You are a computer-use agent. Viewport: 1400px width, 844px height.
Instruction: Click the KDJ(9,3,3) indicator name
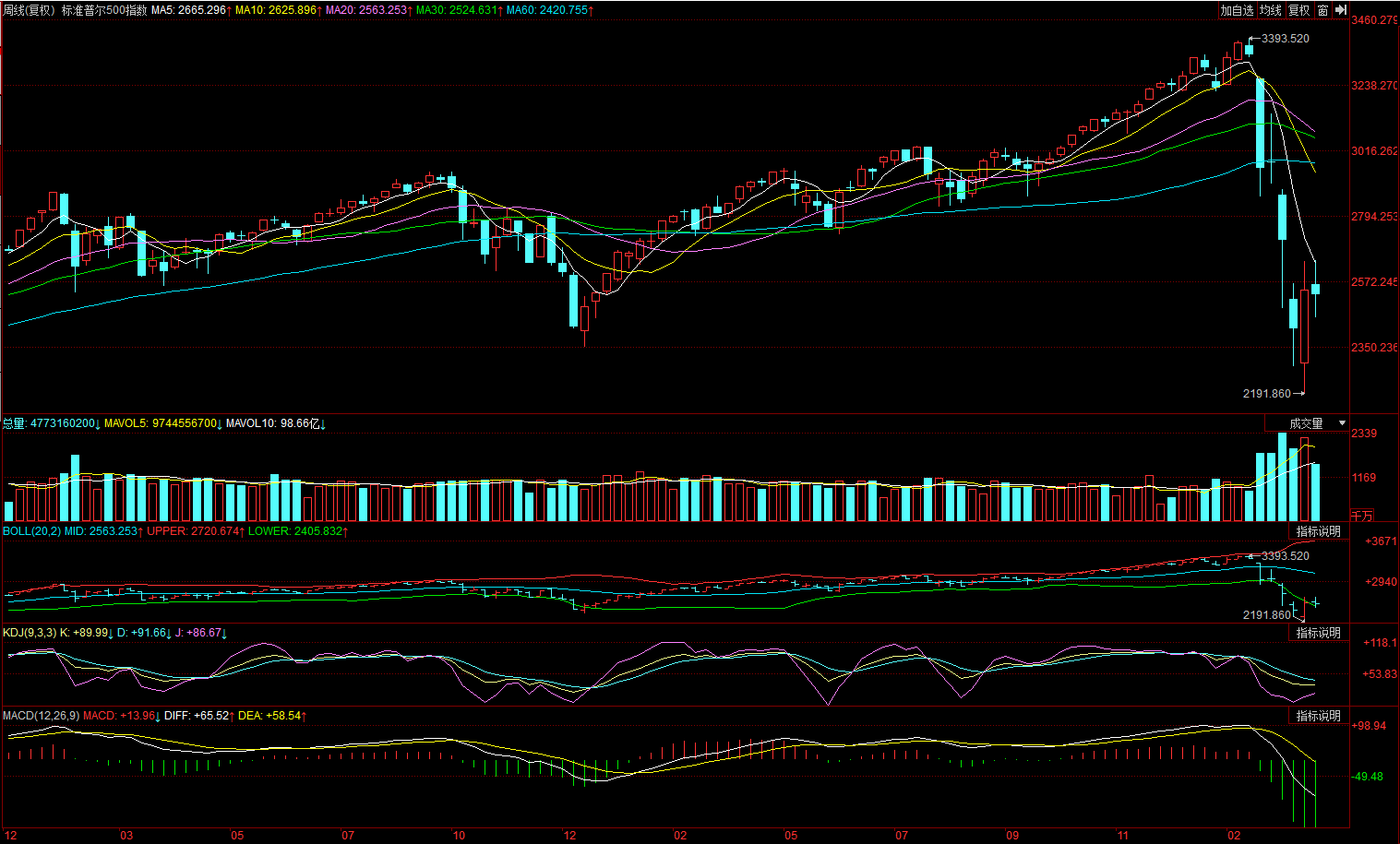30,633
